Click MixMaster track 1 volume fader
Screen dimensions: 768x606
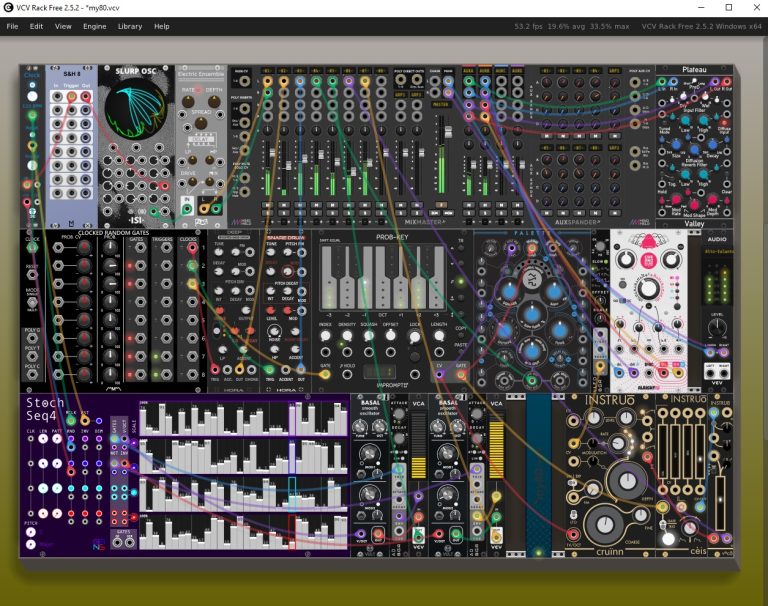[x=272, y=153]
